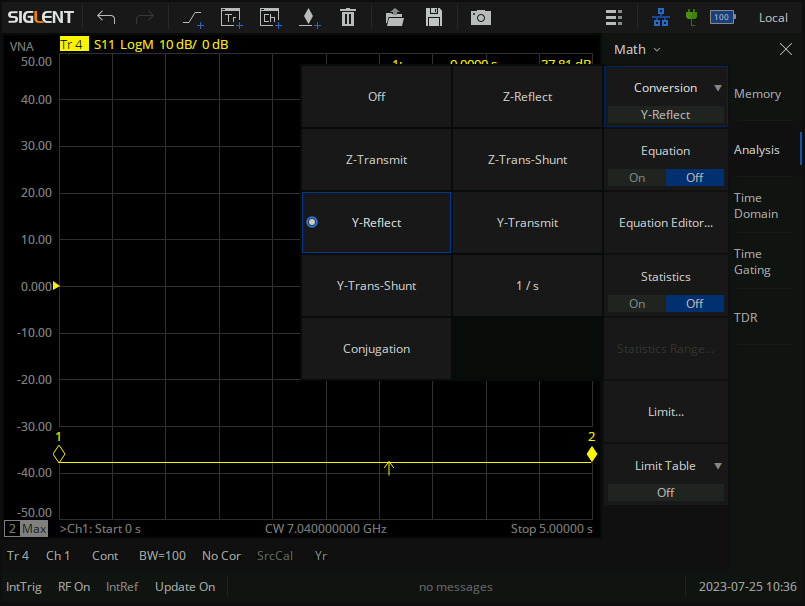Click the BW=100 status entry
Image resolution: width=805 pixels, height=606 pixels.
tap(162, 556)
